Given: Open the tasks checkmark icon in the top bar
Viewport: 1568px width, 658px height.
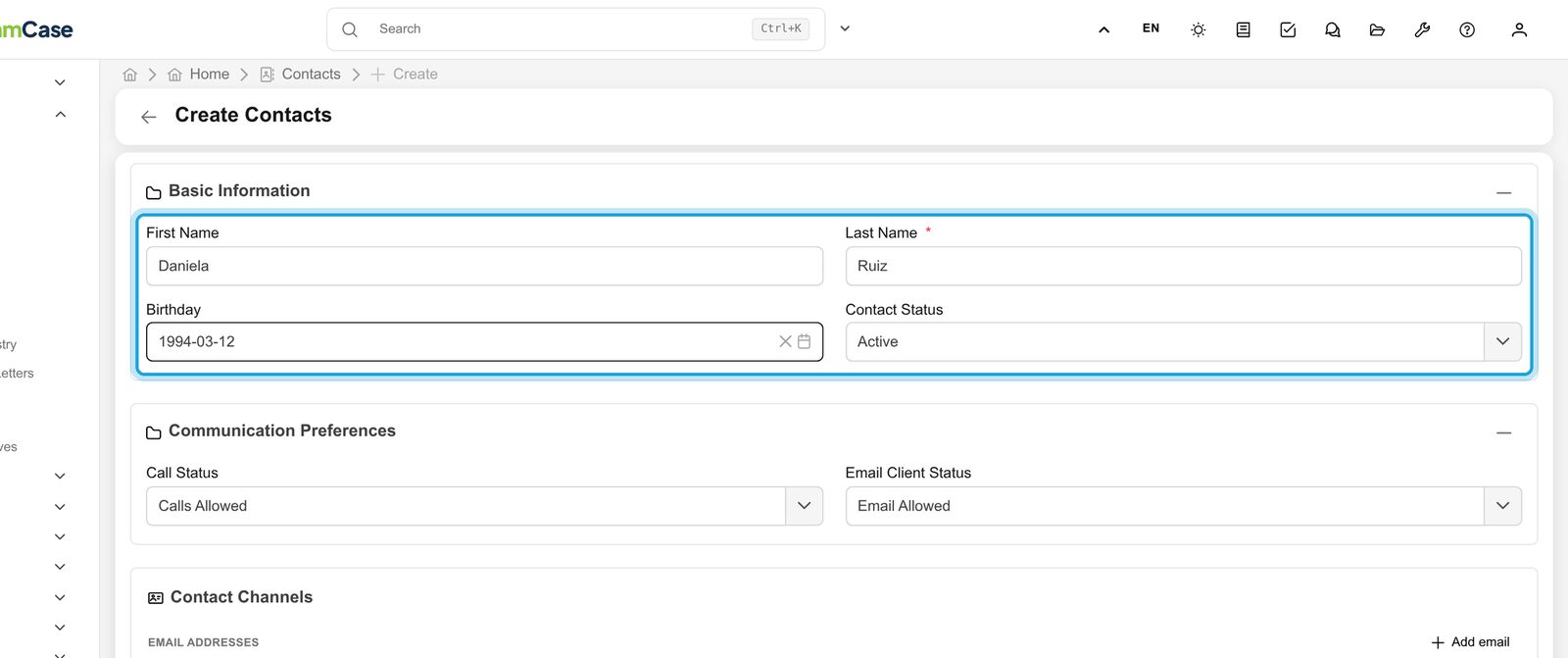Looking at the screenshot, I should click(1288, 29).
